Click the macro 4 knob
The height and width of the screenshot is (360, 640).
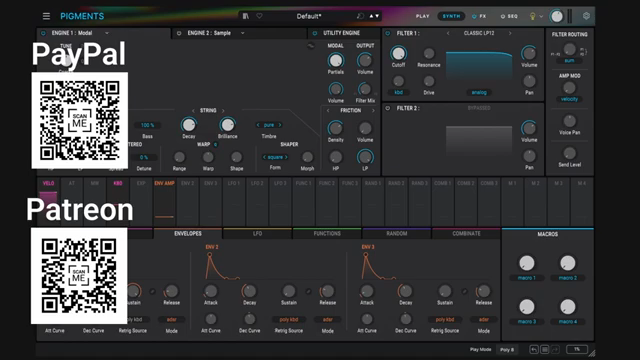point(568,307)
